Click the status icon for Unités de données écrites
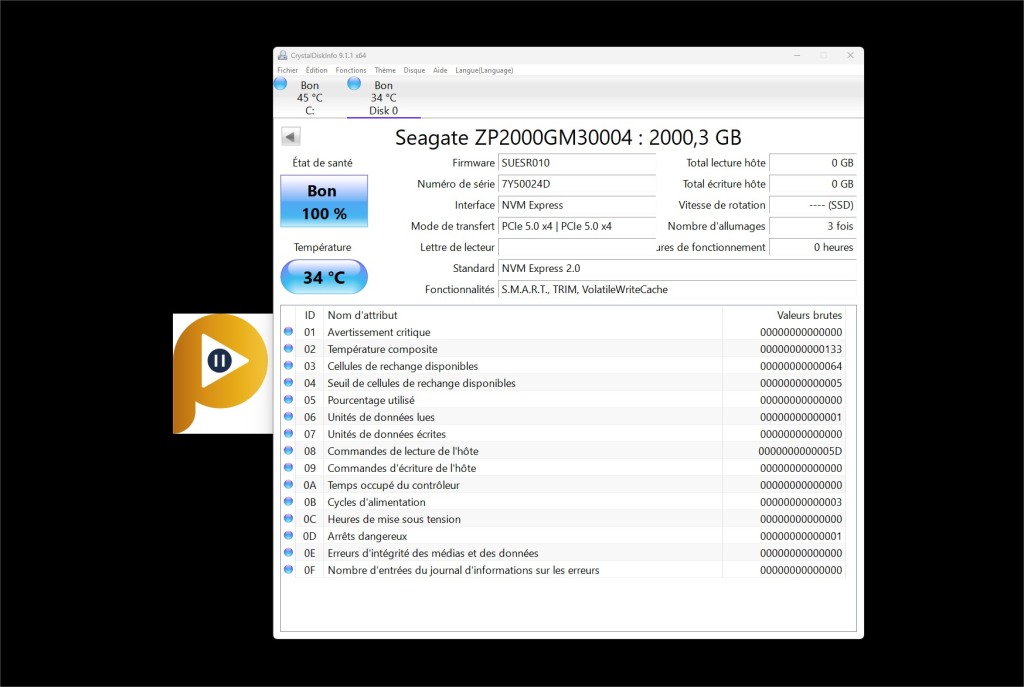The image size is (1024, 687). [289, 434]
